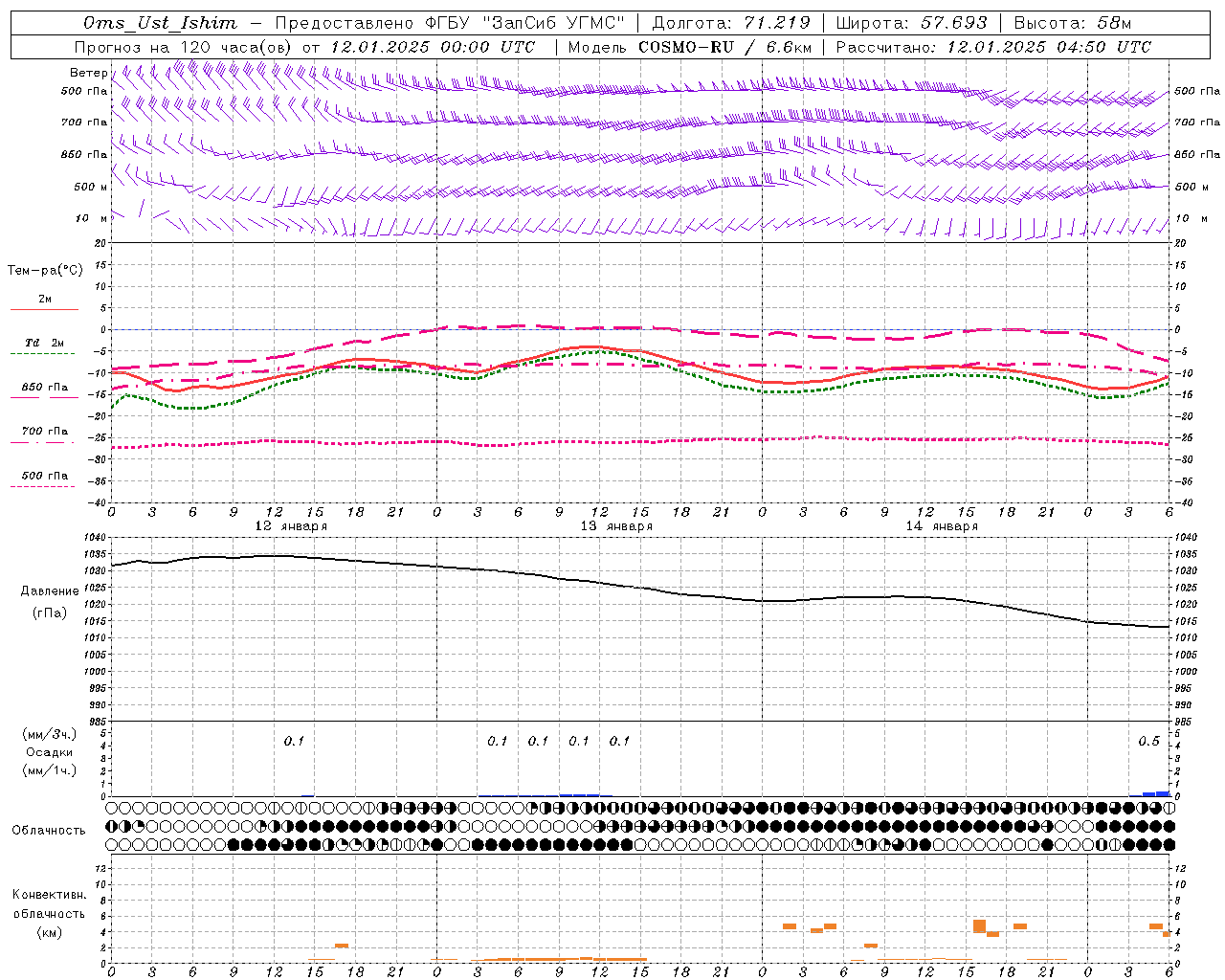Select the Тем-ра(°C) axis label
This screenshot has height=980, width=1225.
coord(45,271)
